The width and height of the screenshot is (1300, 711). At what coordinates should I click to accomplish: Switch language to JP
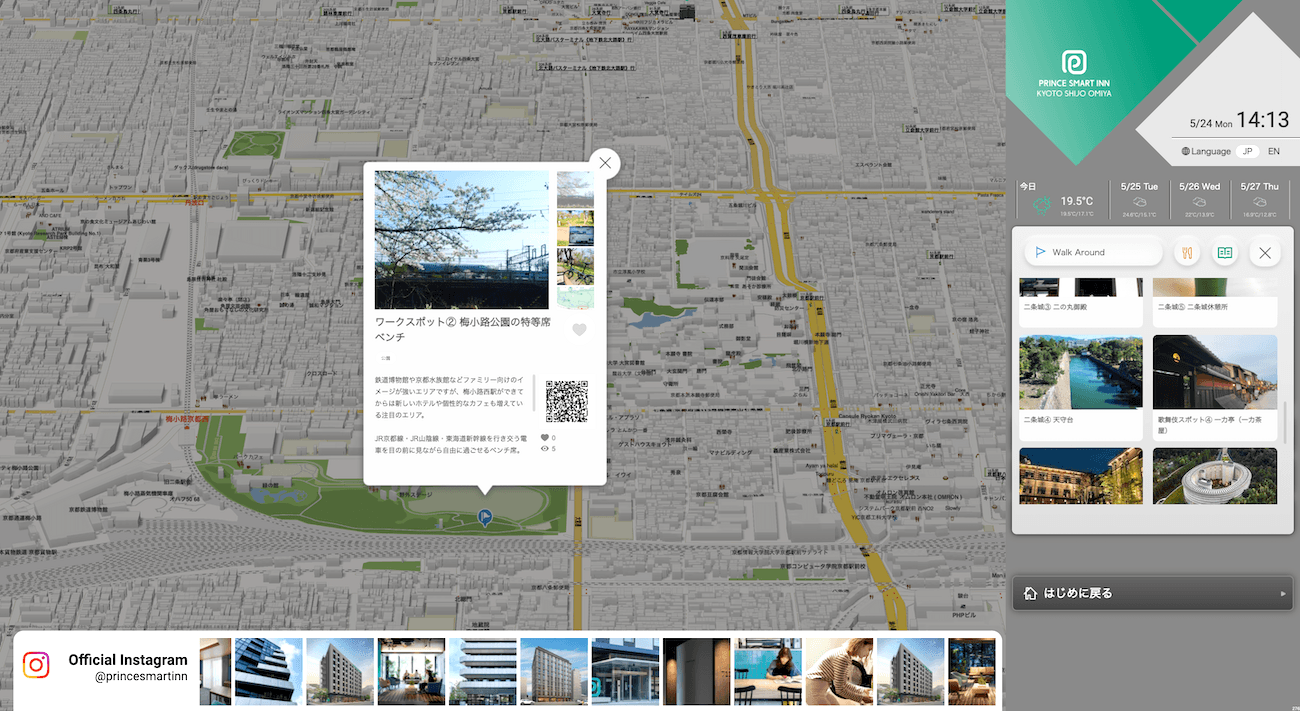[1246, 151]
